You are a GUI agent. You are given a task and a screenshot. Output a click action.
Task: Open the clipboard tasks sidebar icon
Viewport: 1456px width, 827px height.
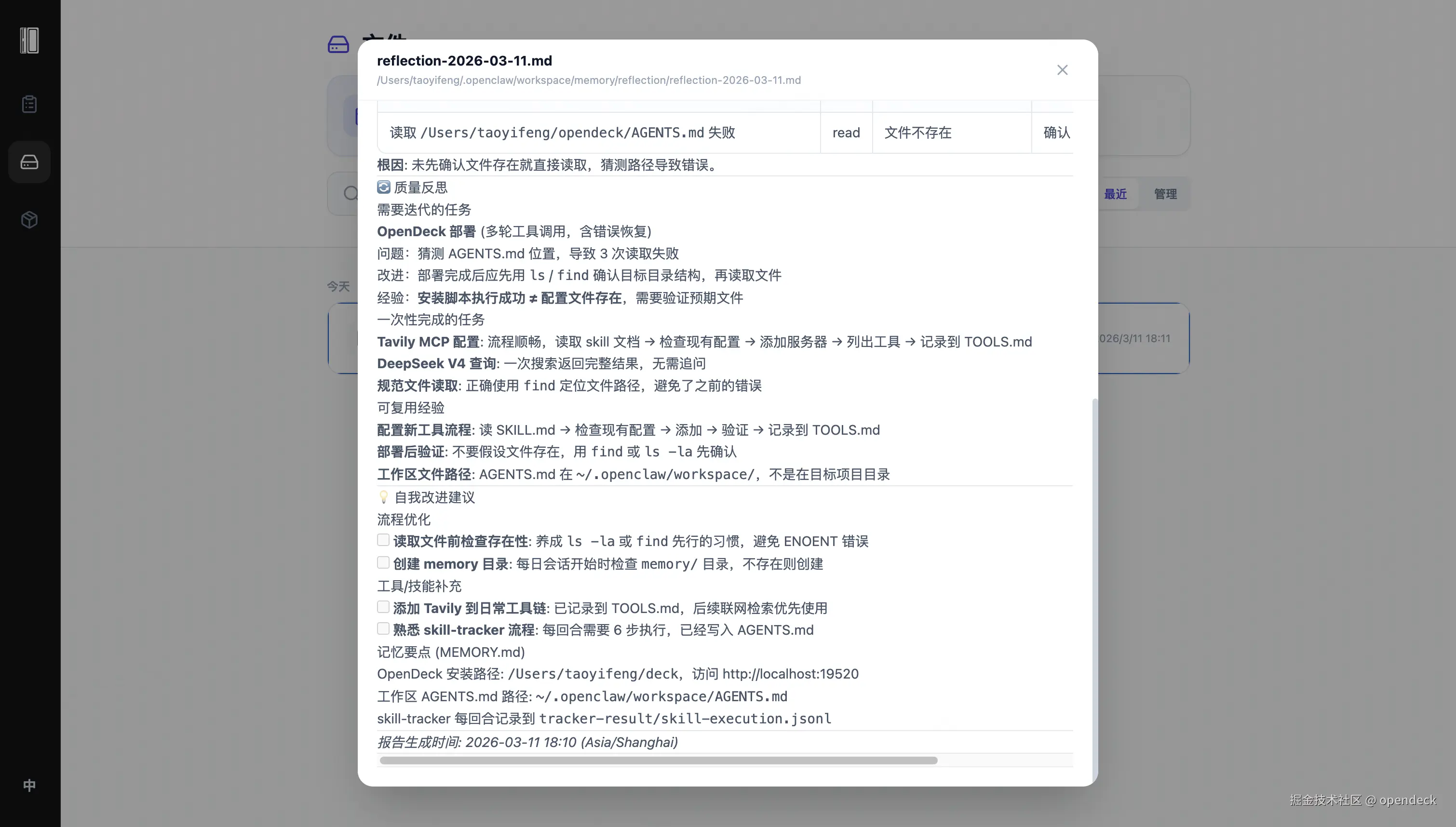(29, 105)
